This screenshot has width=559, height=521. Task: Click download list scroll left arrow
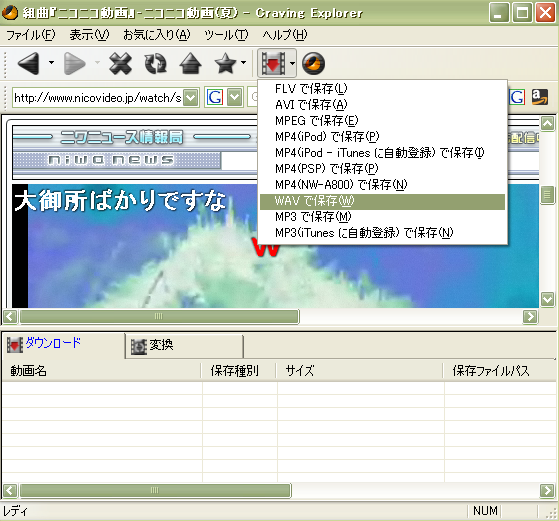[x=10, y=490]
